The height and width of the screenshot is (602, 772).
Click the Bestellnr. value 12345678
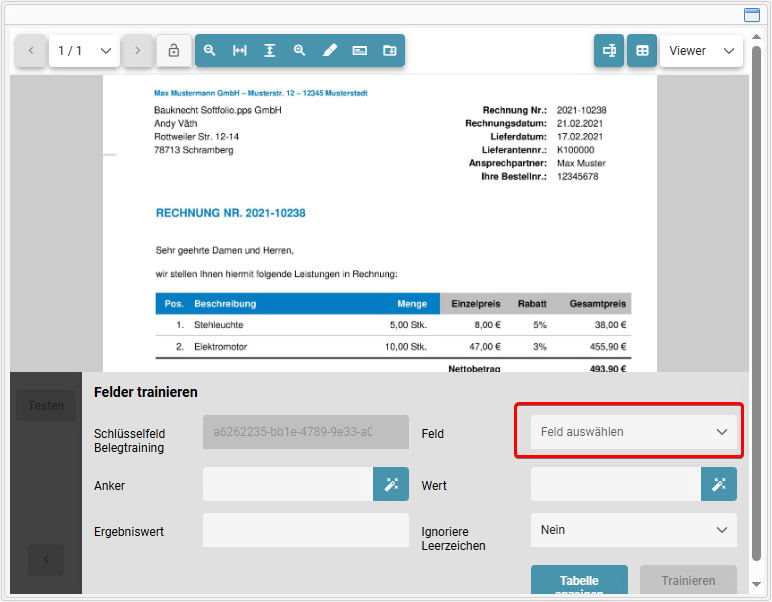pyautogui.click(x=578, y=177)
